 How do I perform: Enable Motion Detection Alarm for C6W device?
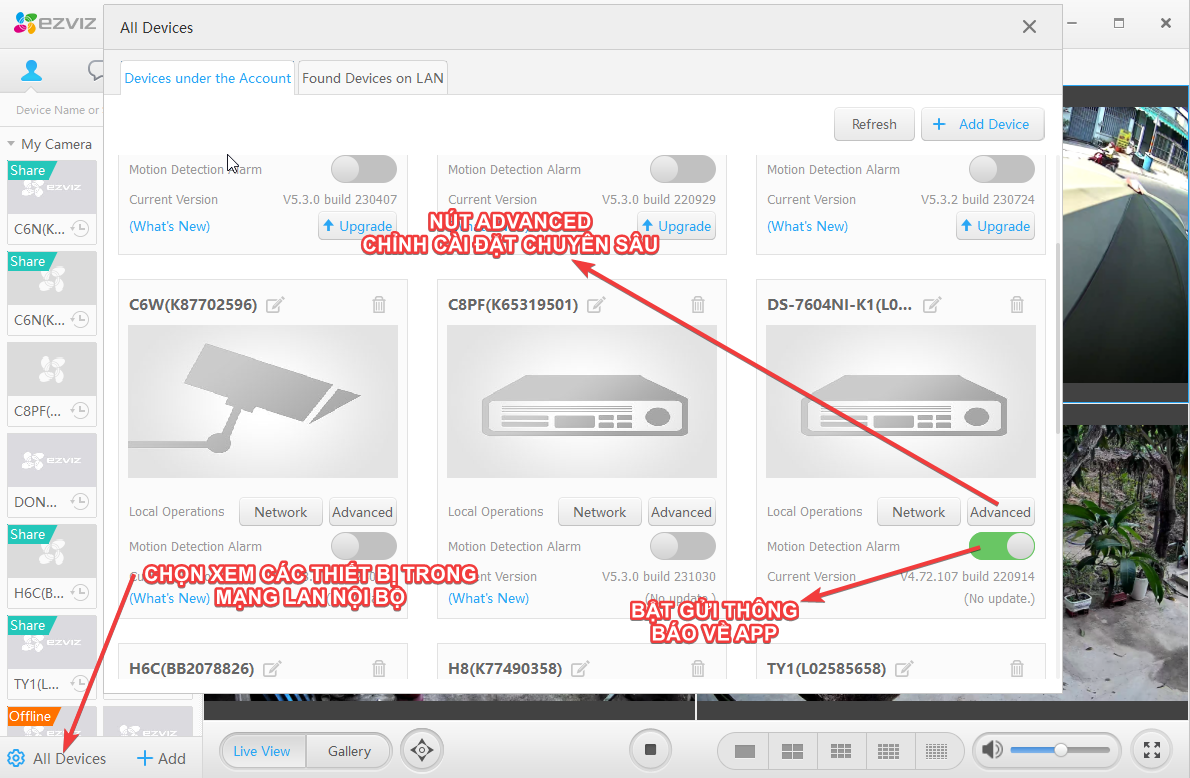coord(363,546)
